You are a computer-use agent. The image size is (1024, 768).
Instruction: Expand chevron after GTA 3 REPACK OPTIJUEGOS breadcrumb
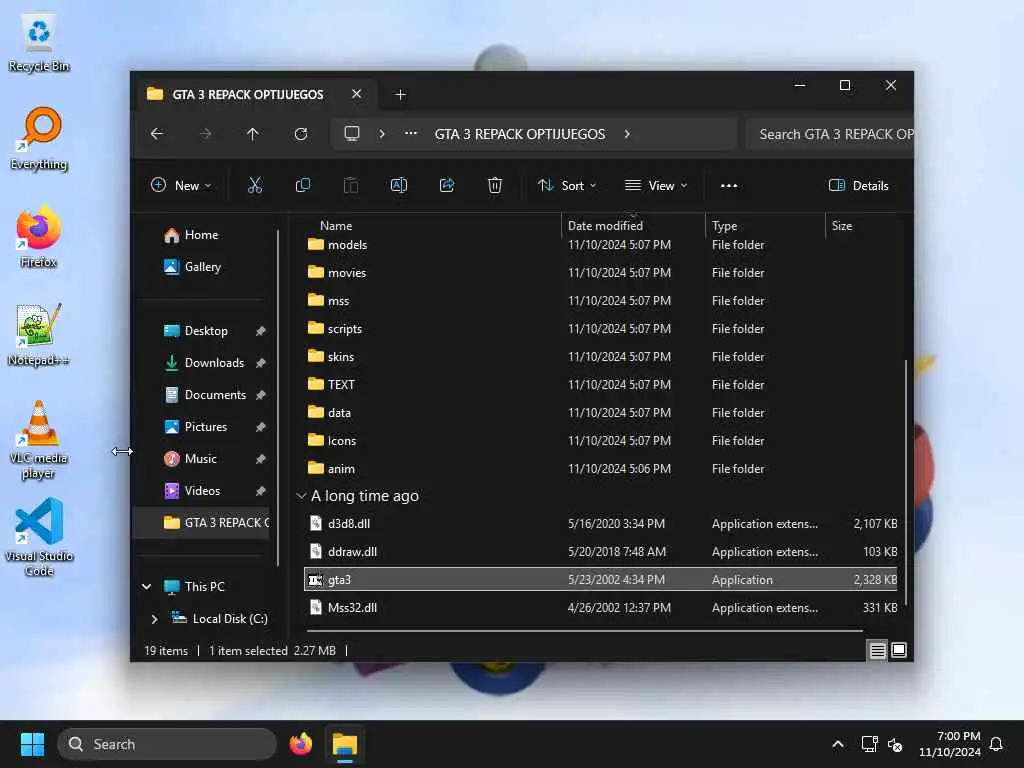[x=627, y=134]
